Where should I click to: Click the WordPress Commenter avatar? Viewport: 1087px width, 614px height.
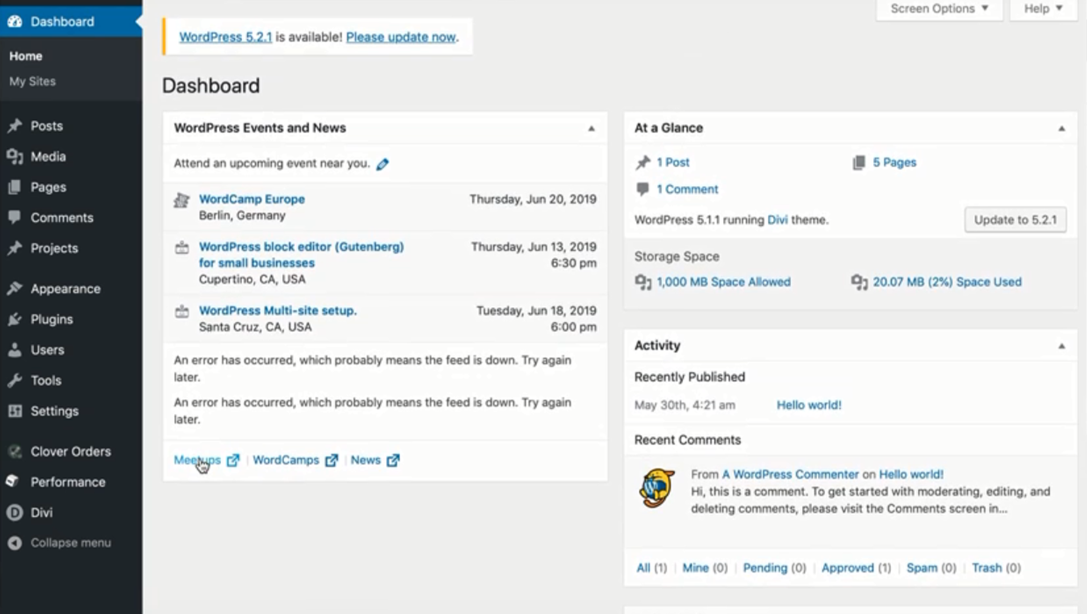pos(656,488)
